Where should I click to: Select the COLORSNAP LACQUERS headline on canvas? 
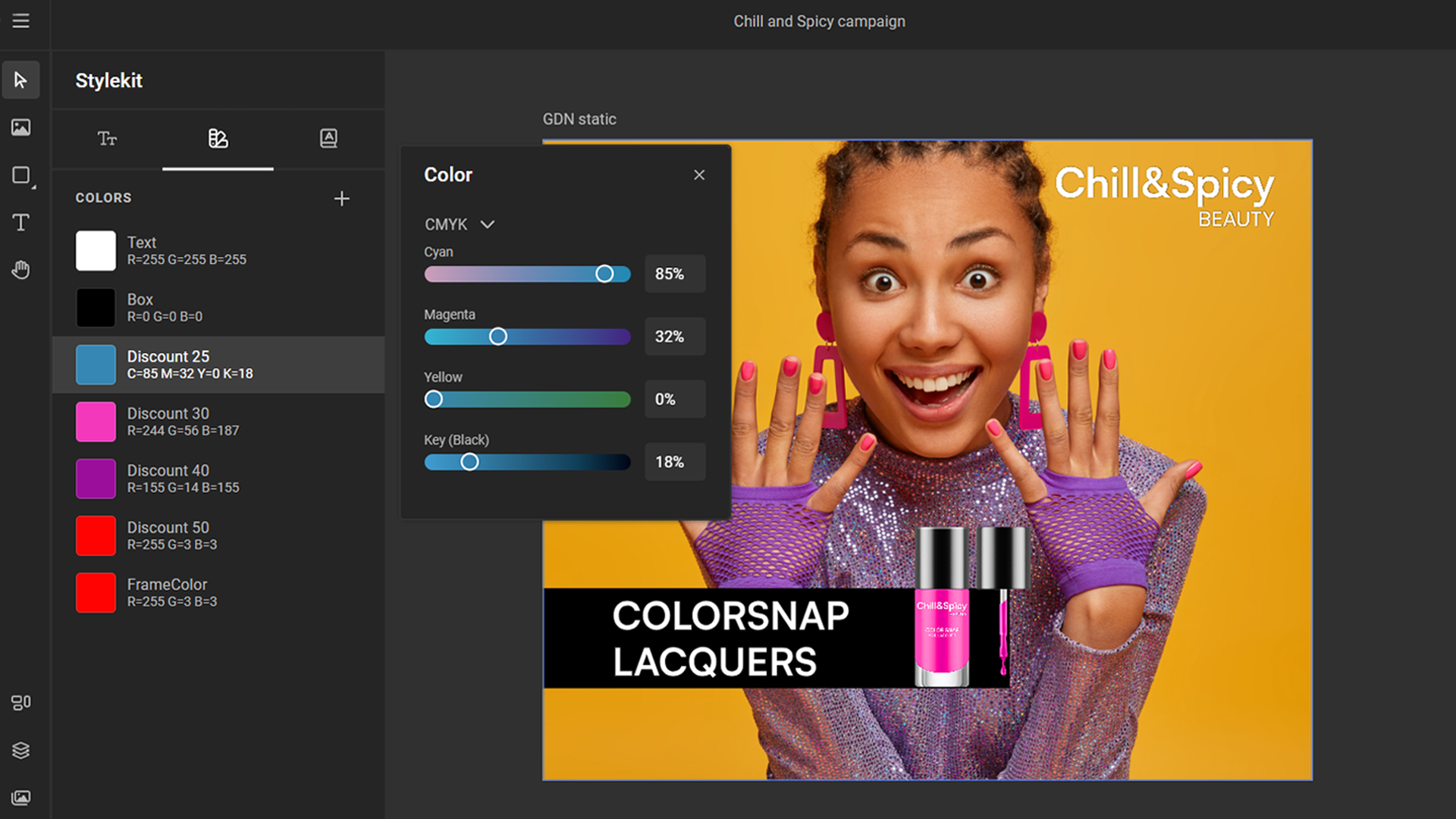point(730,639)
